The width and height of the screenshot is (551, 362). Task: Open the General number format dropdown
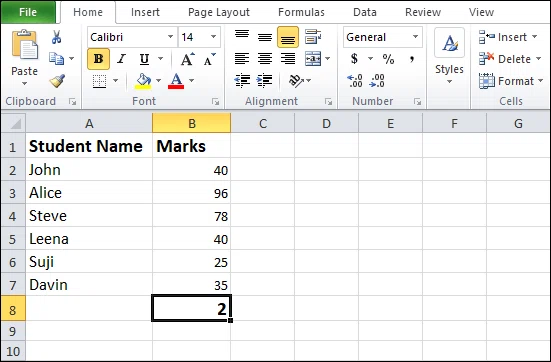[415, 37]
